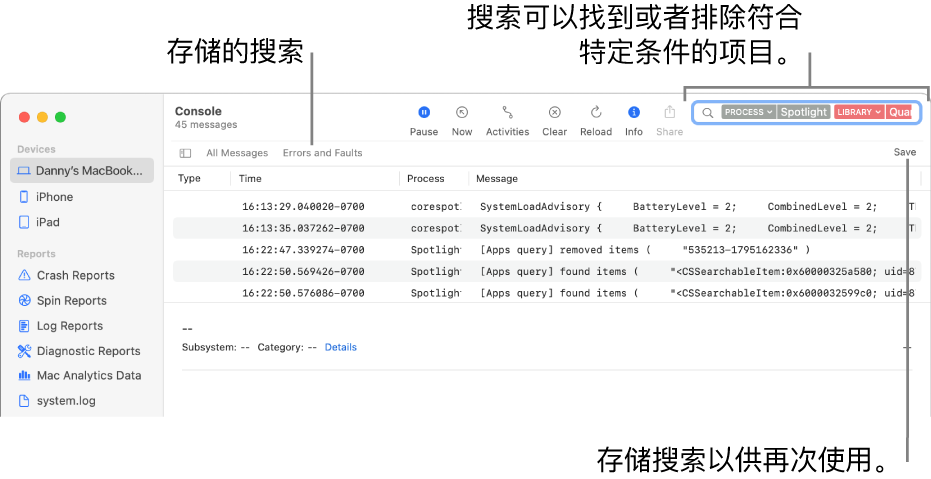Click the Message column header
The height and width of the screenshot is (479, 931).
[x=497, y=178]
